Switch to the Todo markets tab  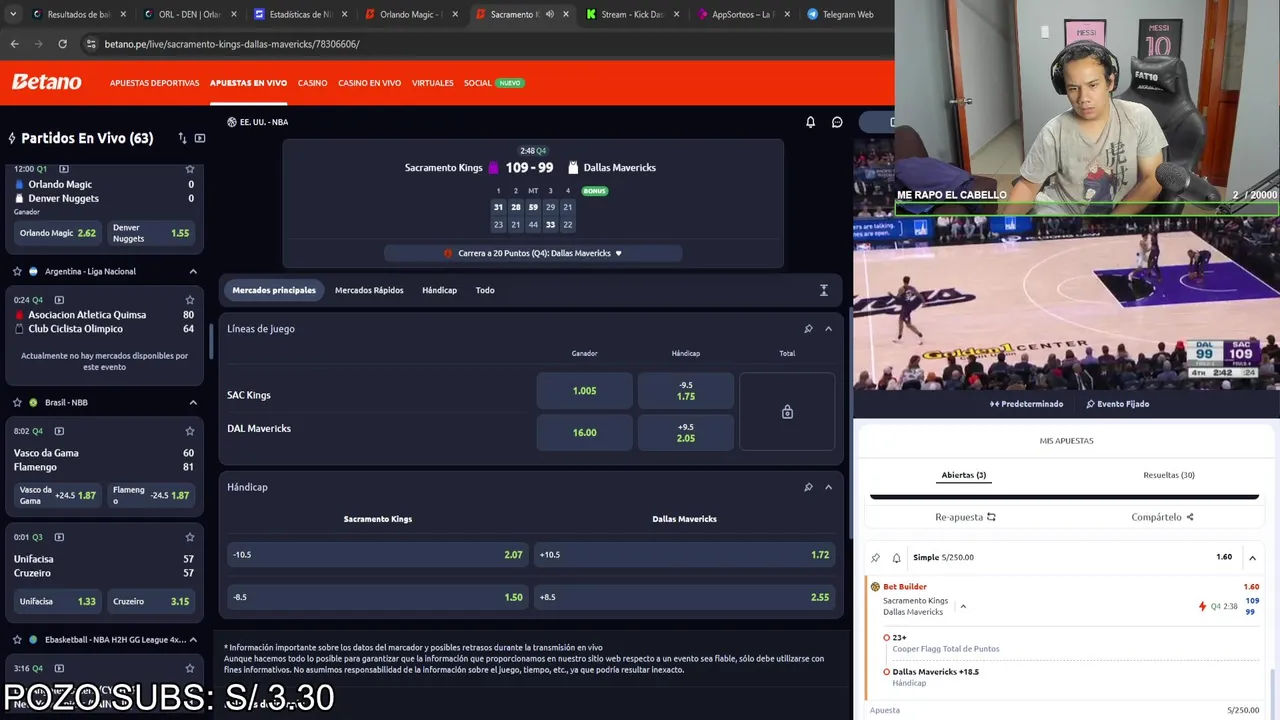click(485, 290)
